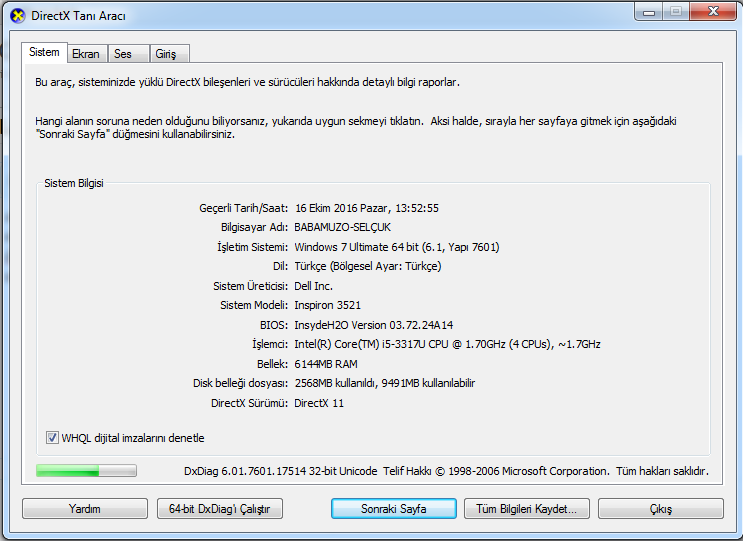Click the DirectX Tanı Aracı window title
The image size is (744, 544).
(x=78, y=16)
